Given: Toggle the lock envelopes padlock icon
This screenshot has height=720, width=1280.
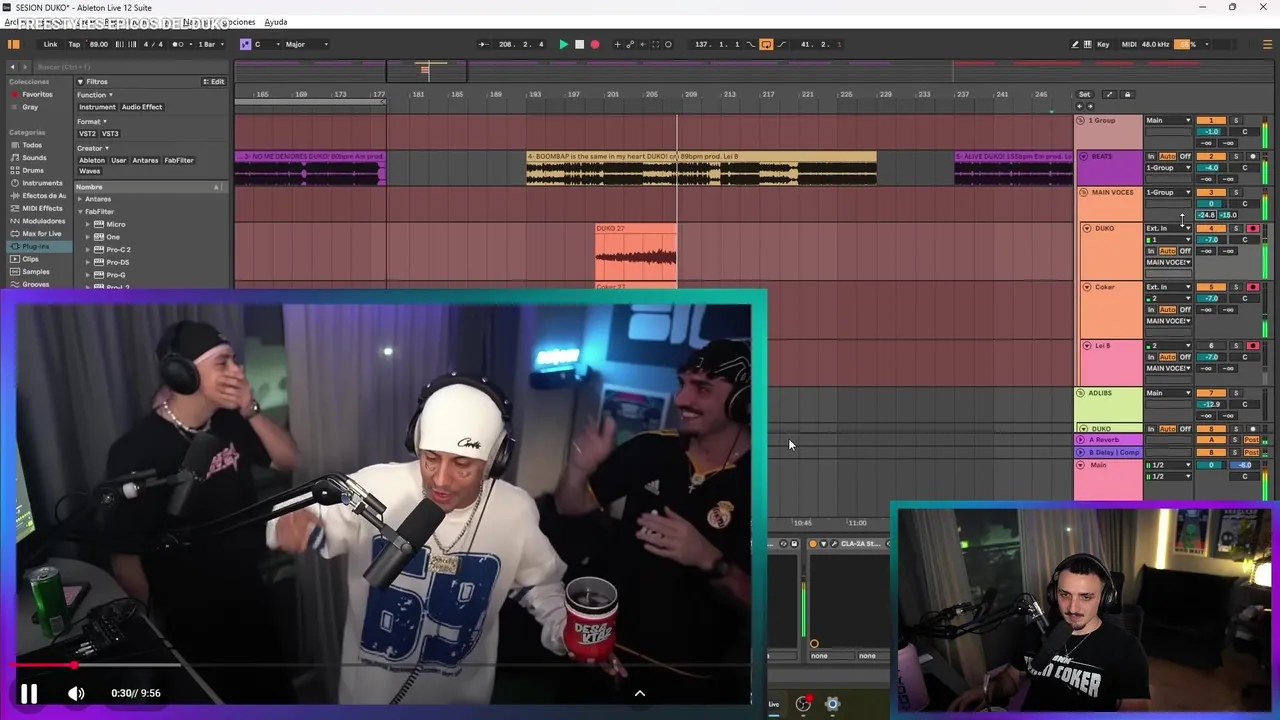Looking at the screenshot, I should 1127,94.
